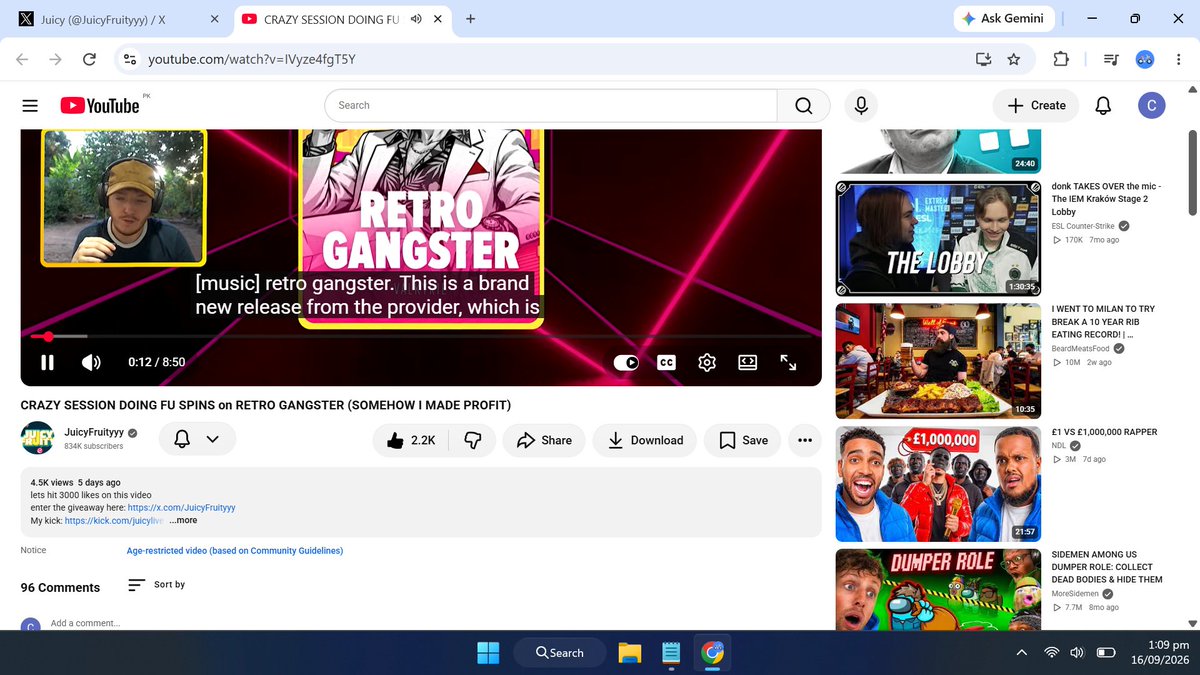Open the account avatar menu
The height and width of the screenshot is (675, 1200).
coord(1151,105)
